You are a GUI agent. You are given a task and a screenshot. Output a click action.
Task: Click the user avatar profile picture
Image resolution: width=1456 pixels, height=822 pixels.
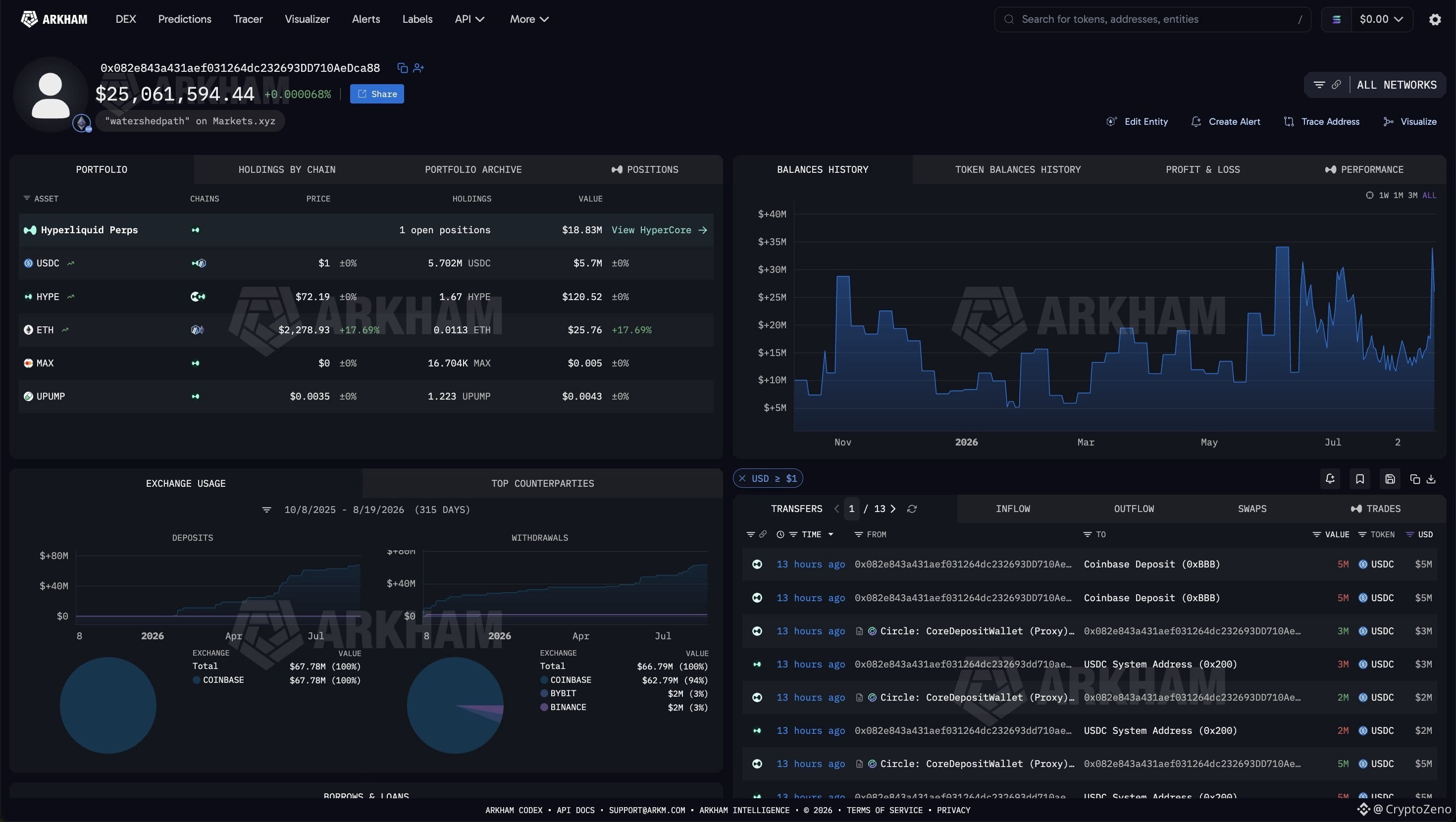pos(51,95)
